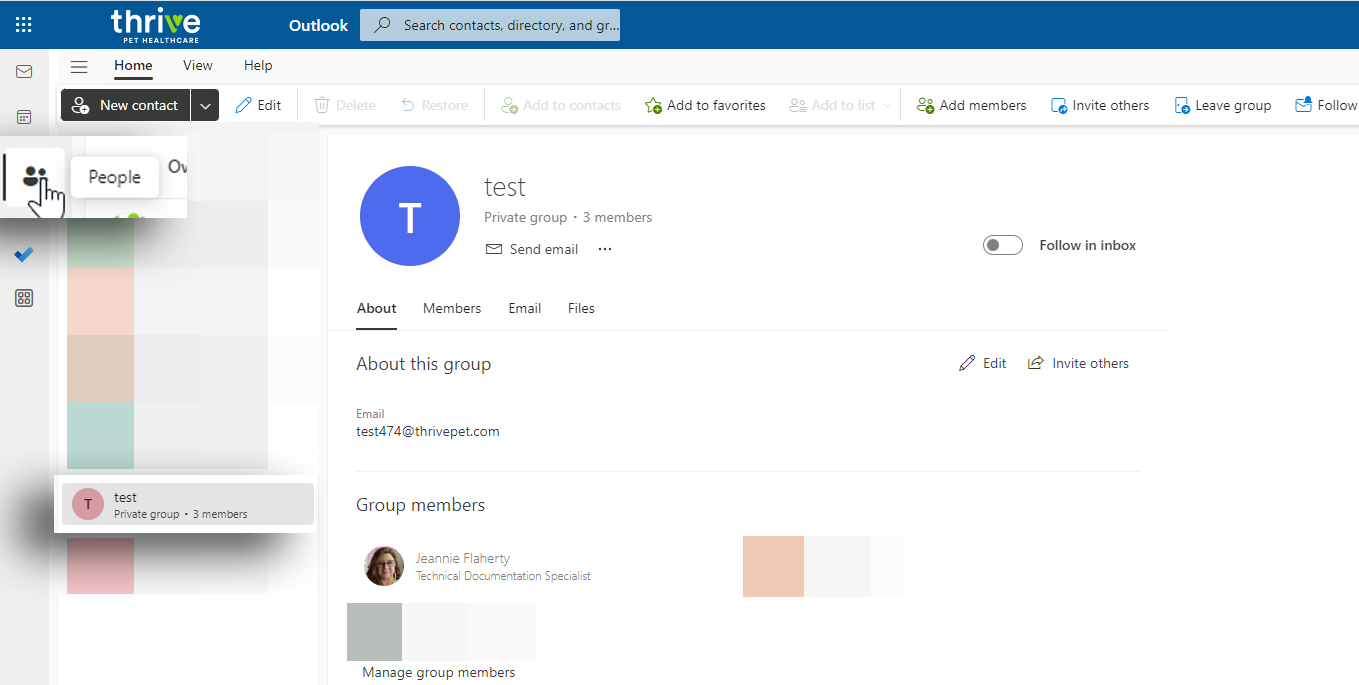
Task: Open the To Do checkmark icon
Action: point(24,255)
